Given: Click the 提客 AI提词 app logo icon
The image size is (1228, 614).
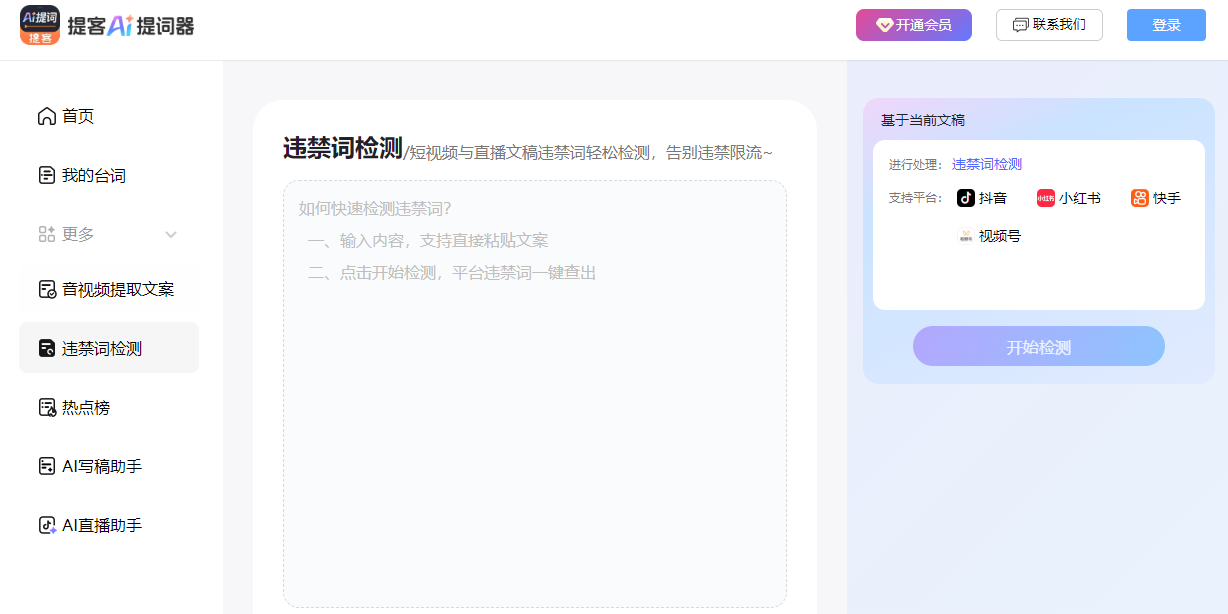Looking at the screenshot, I should pos(40,25).
